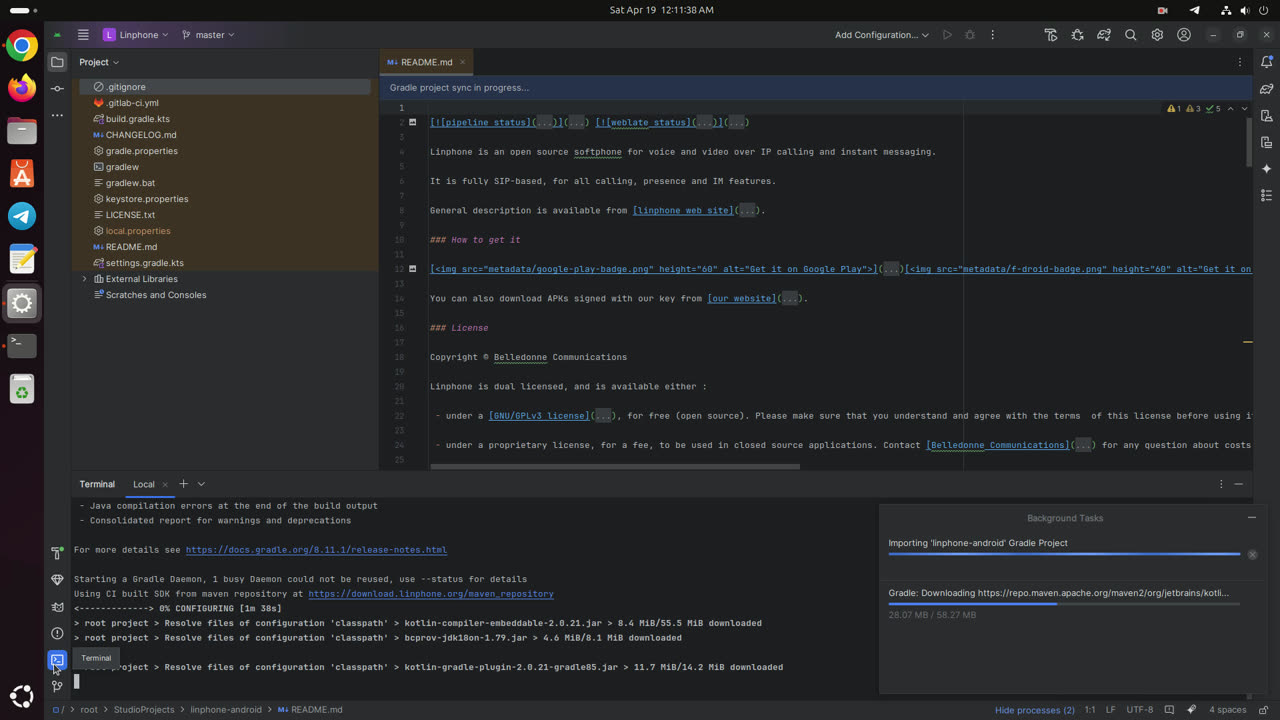Expand External Libraries tree node
The width and height of the screenshot is (1280, 720).
tap(84, 279)
